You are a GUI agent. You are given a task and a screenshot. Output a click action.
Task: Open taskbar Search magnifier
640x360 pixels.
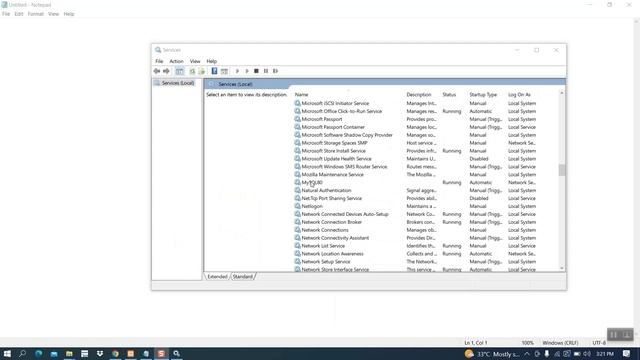(22, 353)
